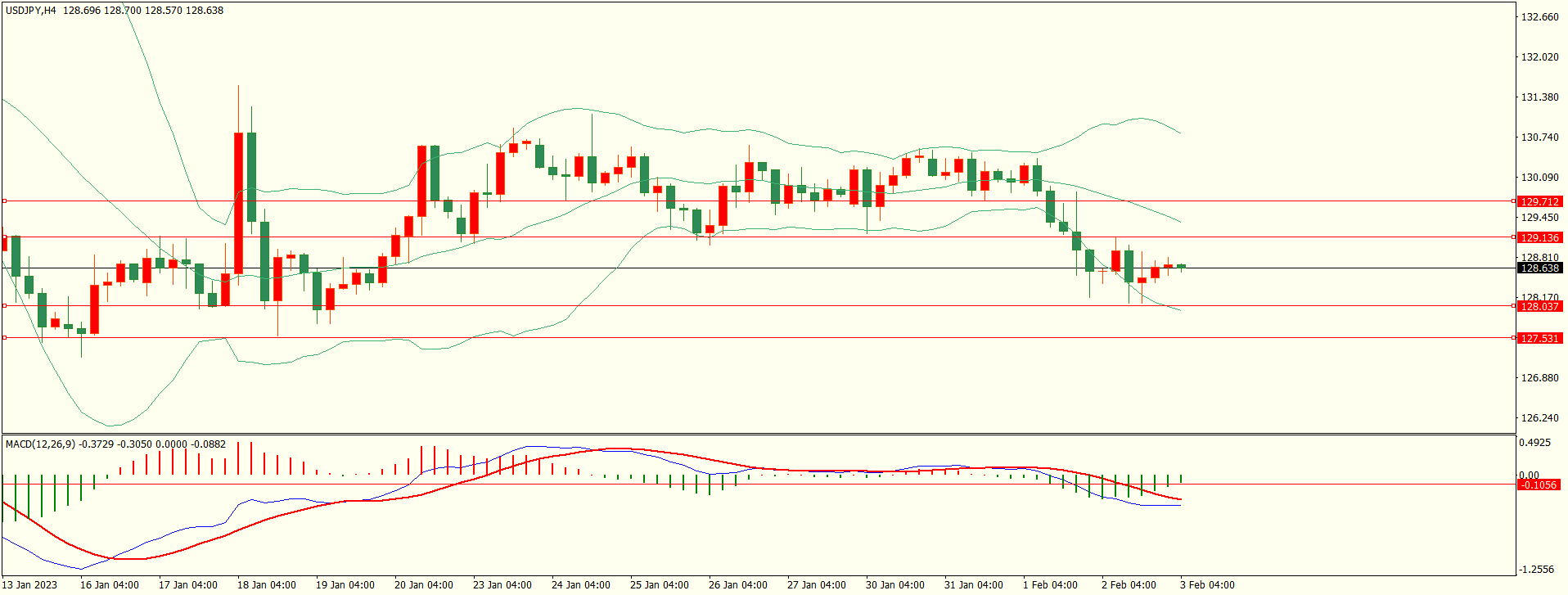Select the tall red candle on 18 Jan

pos(238,202)
